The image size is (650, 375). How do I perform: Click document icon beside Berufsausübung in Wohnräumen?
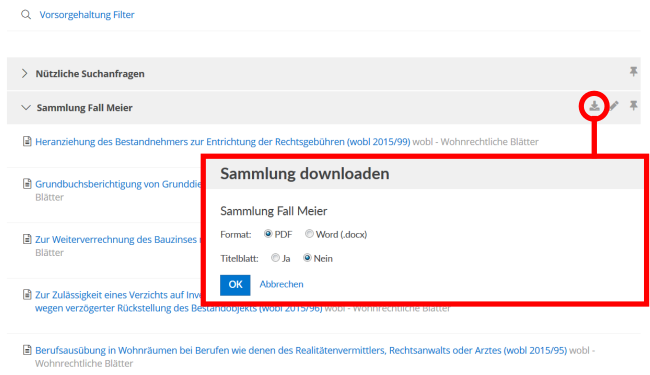tap(27, 350)
